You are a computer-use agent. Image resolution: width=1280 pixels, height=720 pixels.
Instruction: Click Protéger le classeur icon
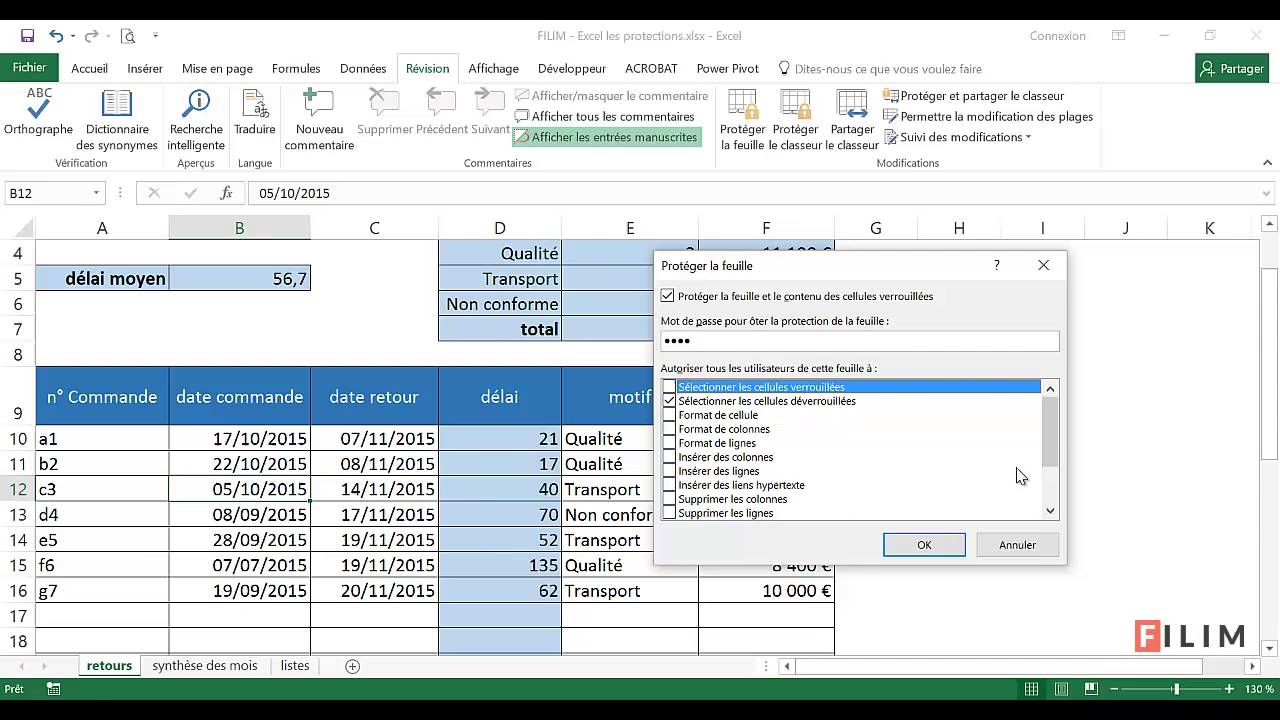pos(795,121)
